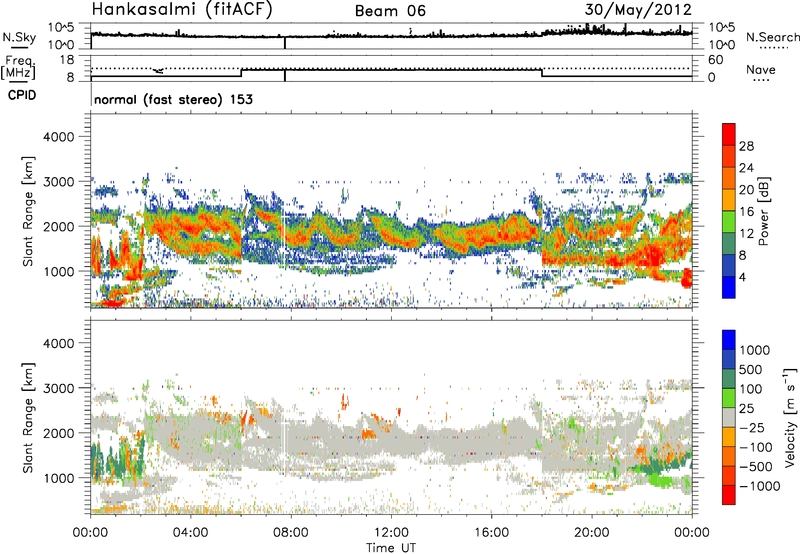Click 'normal (fast stereo) 153' text

(x=173, y=99)
